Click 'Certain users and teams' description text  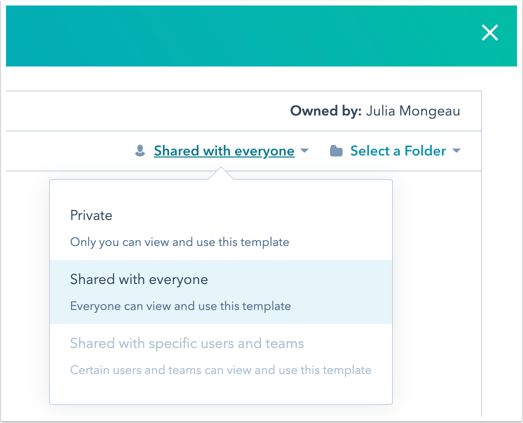[221, 370]
